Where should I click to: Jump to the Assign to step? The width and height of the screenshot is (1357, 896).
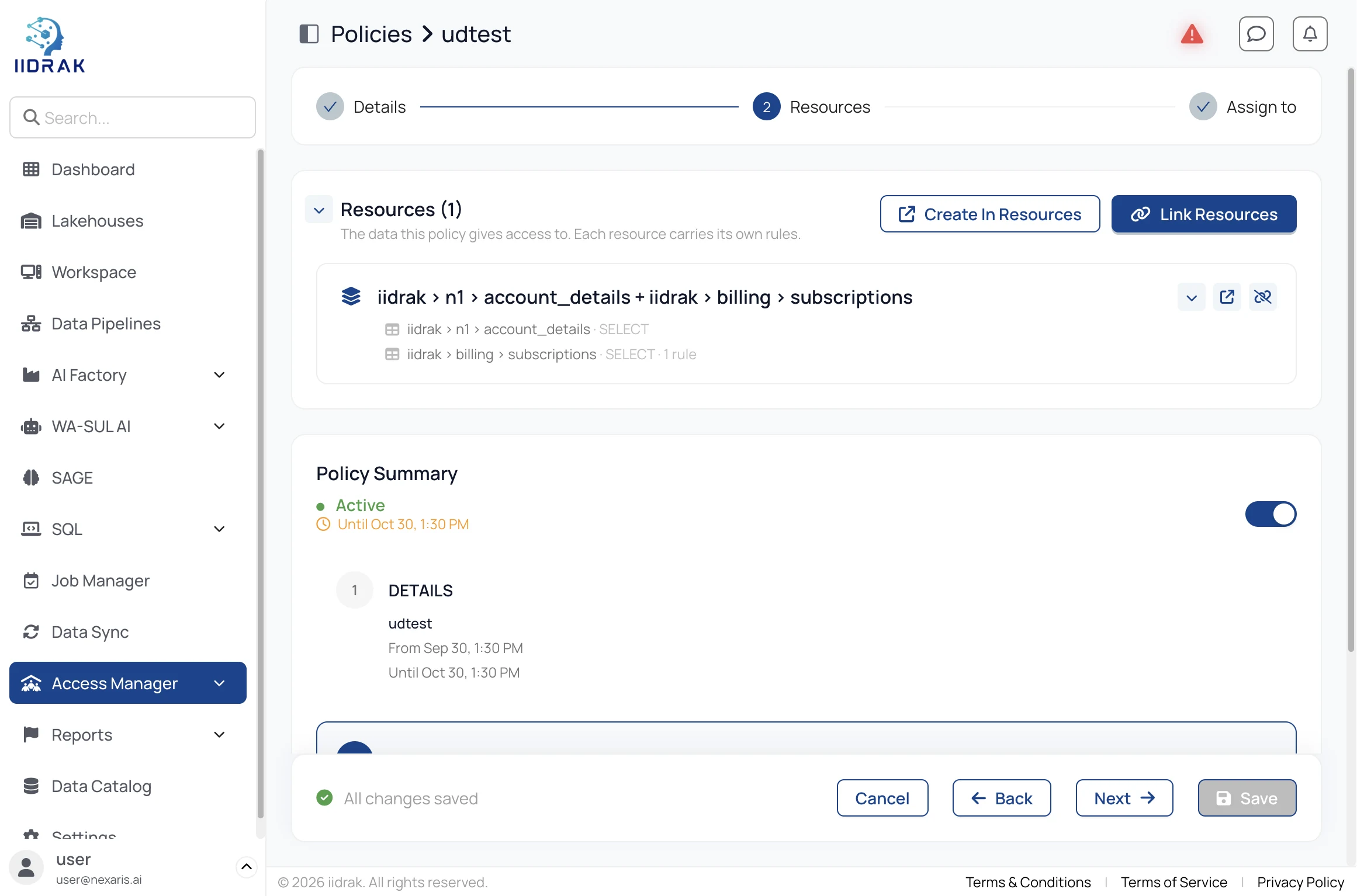1242,107
